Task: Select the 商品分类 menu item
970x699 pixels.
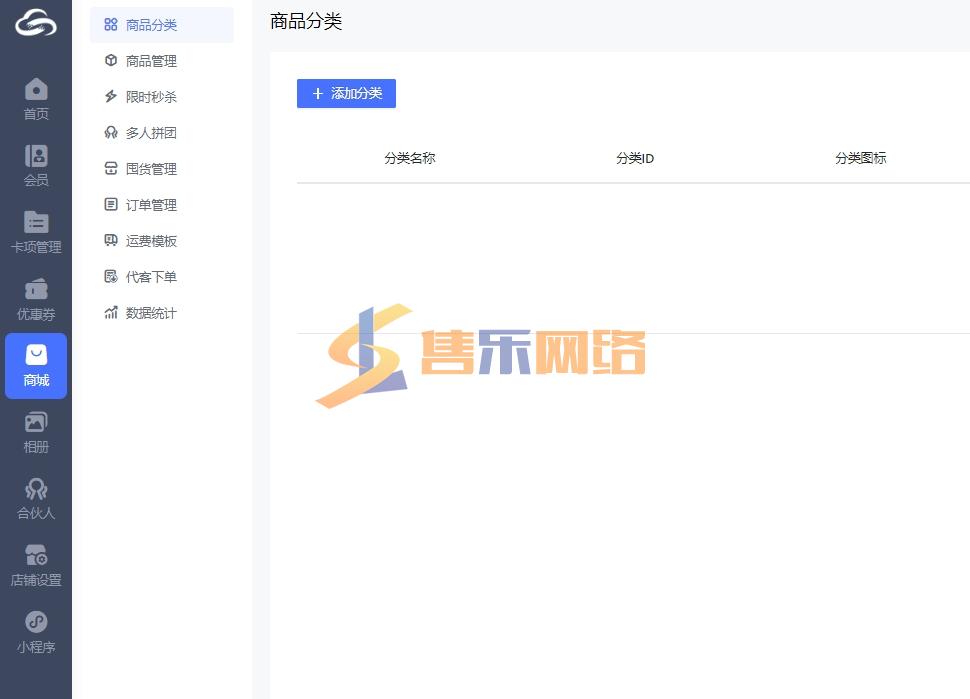Action: (x=161, y=25)
